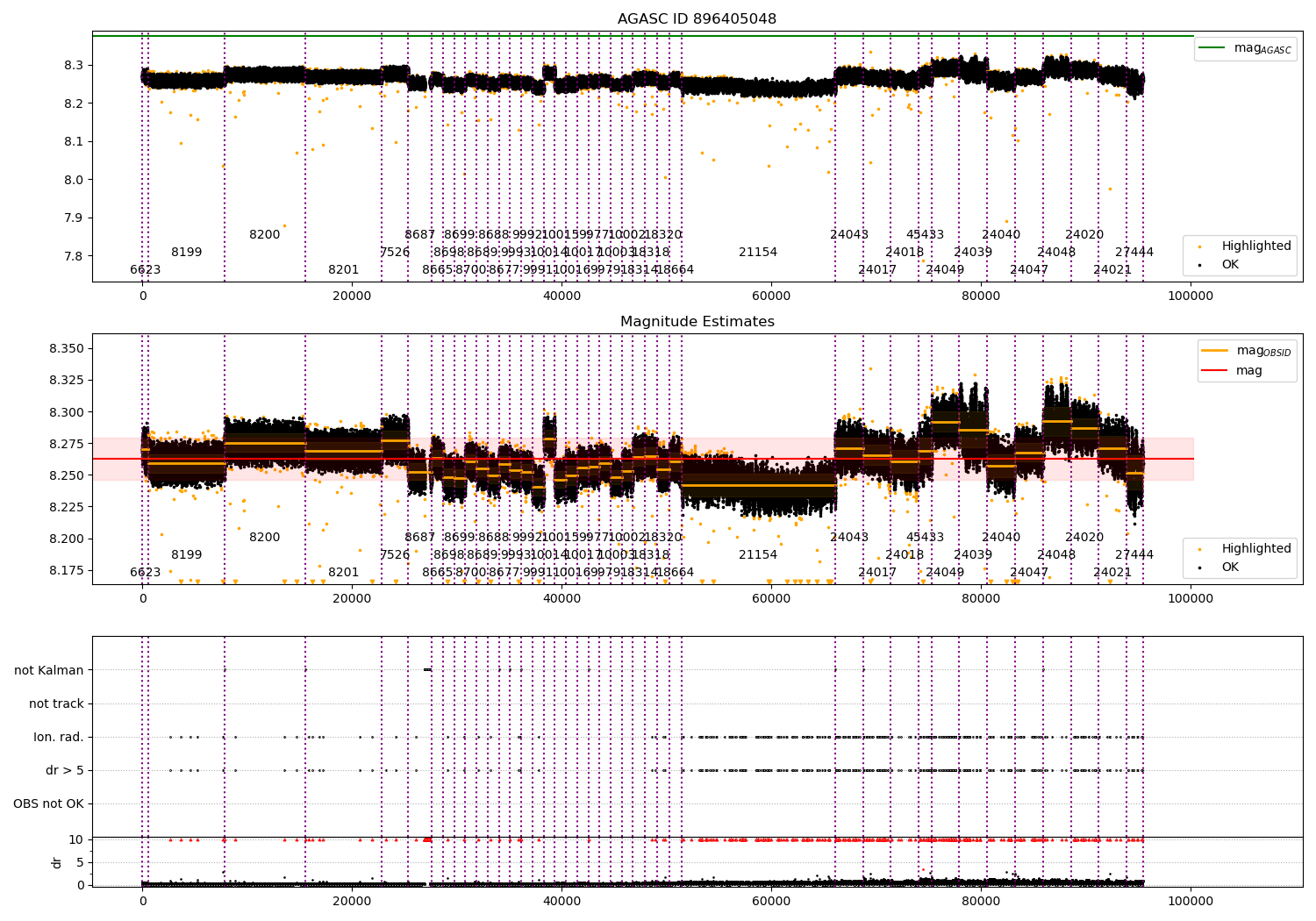
Task: Click the 8.325 tick on middle plot
Action: point(66,381)
